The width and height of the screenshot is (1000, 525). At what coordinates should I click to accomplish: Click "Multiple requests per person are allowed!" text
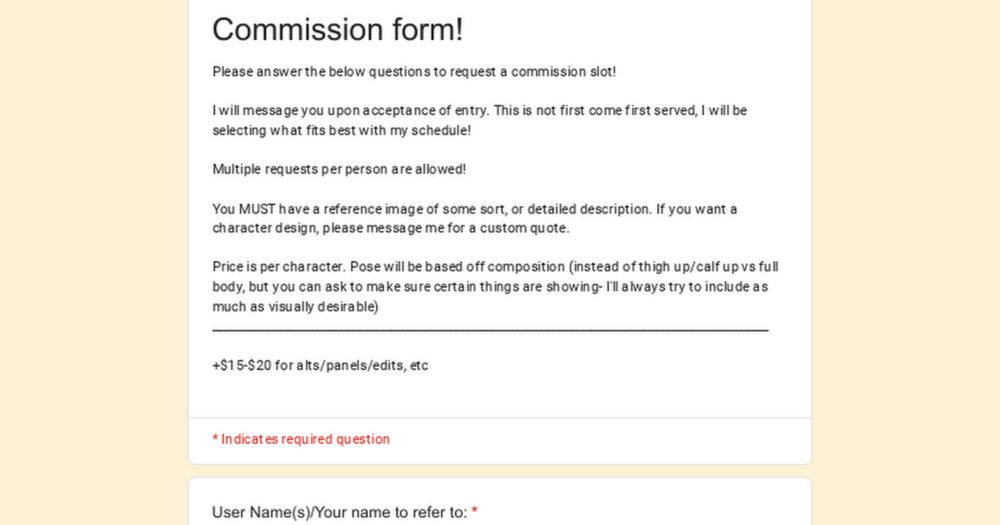pyautogui.click(x=339, y=169)
